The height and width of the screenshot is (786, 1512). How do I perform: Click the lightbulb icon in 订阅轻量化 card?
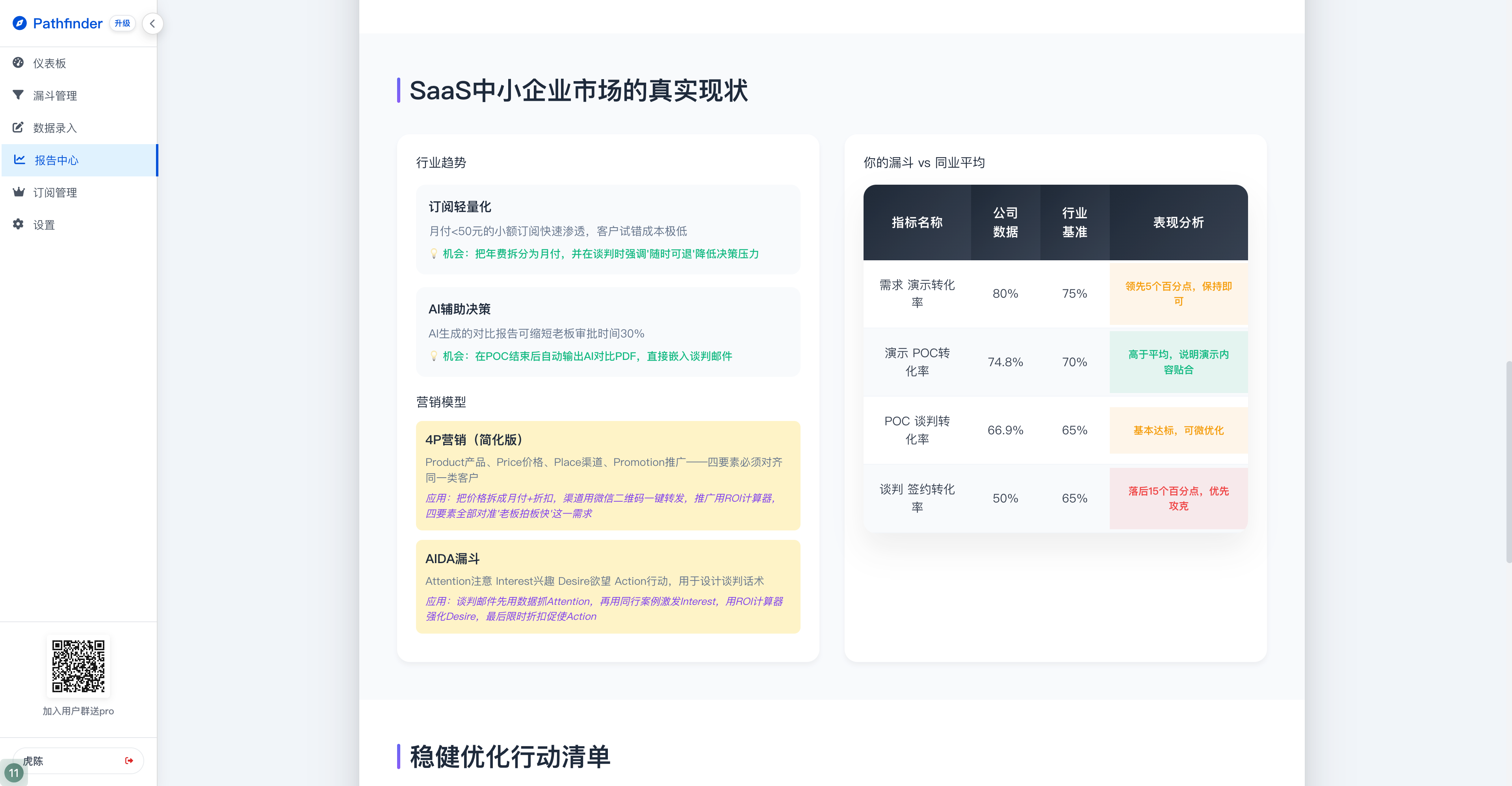(434, 254)
